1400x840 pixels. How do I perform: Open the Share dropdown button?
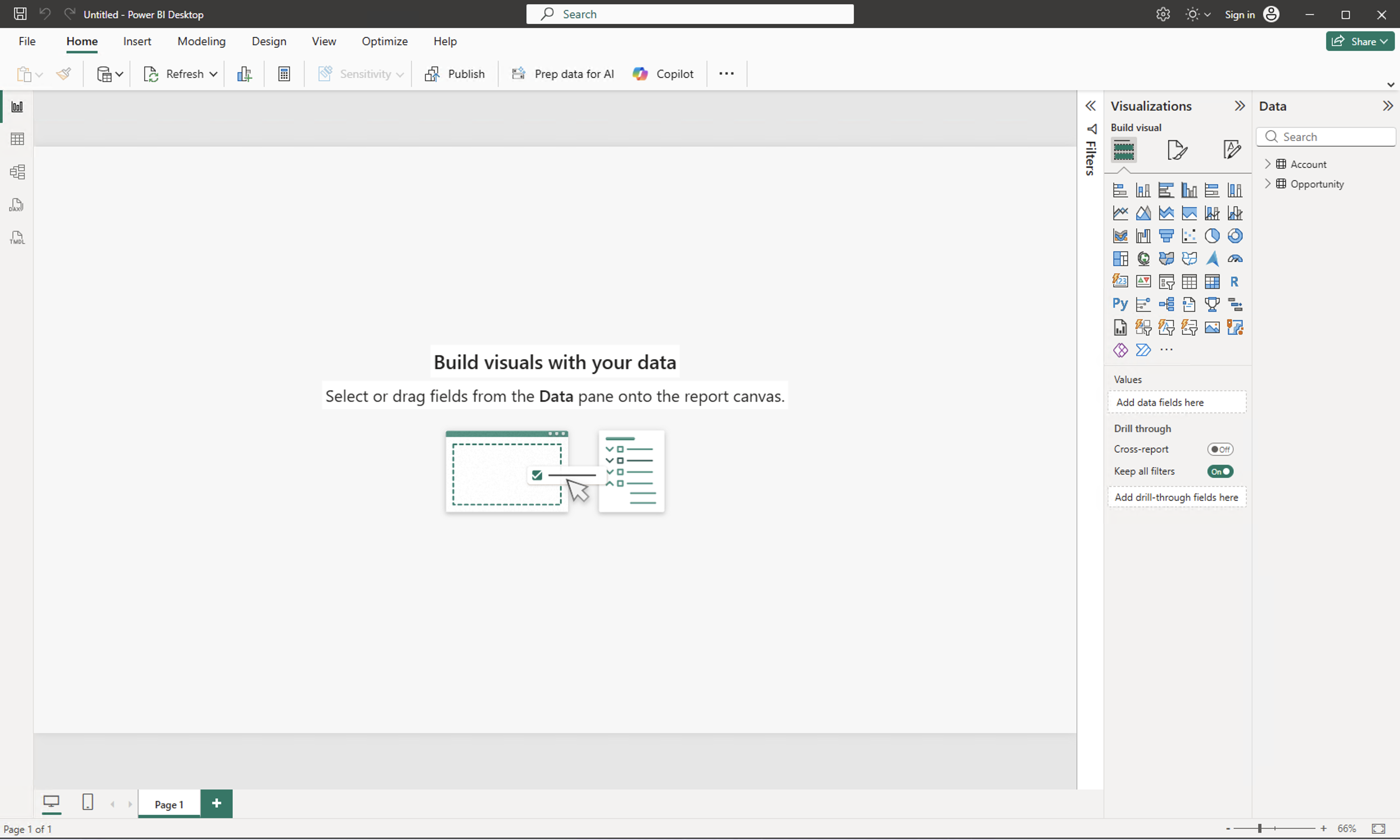click(1360, 41)
